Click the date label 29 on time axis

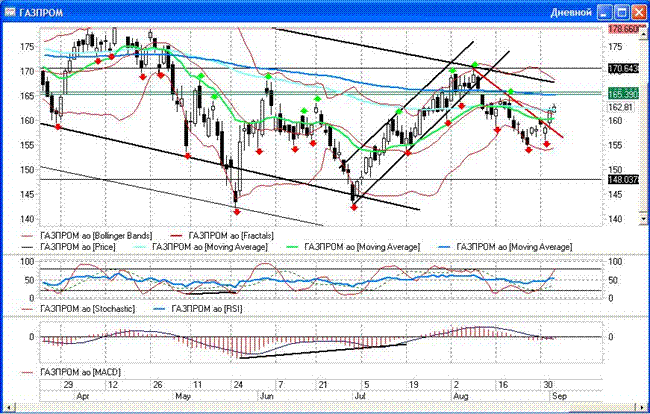[x=69, y=385]
